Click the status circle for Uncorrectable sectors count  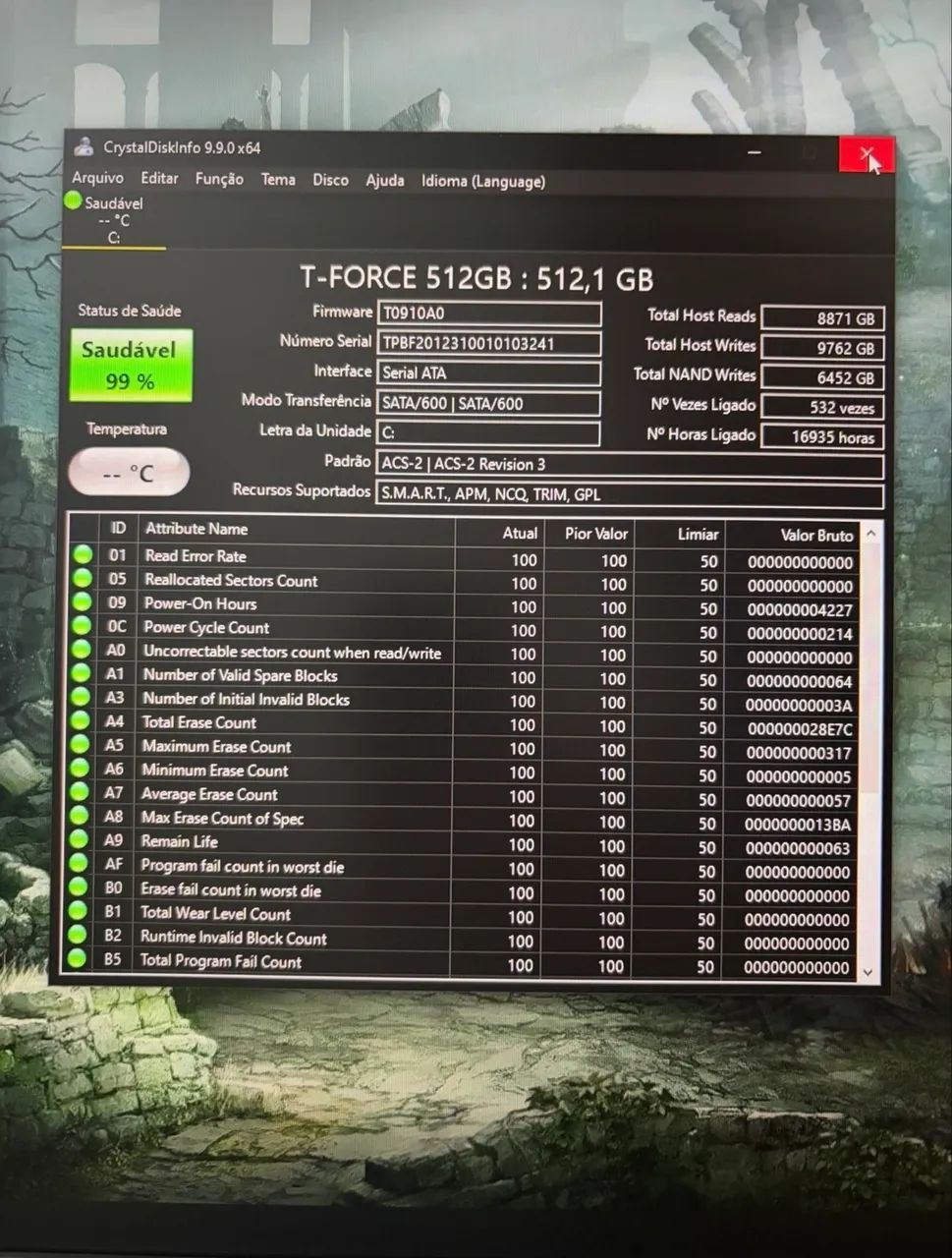(x=82, y=650)
